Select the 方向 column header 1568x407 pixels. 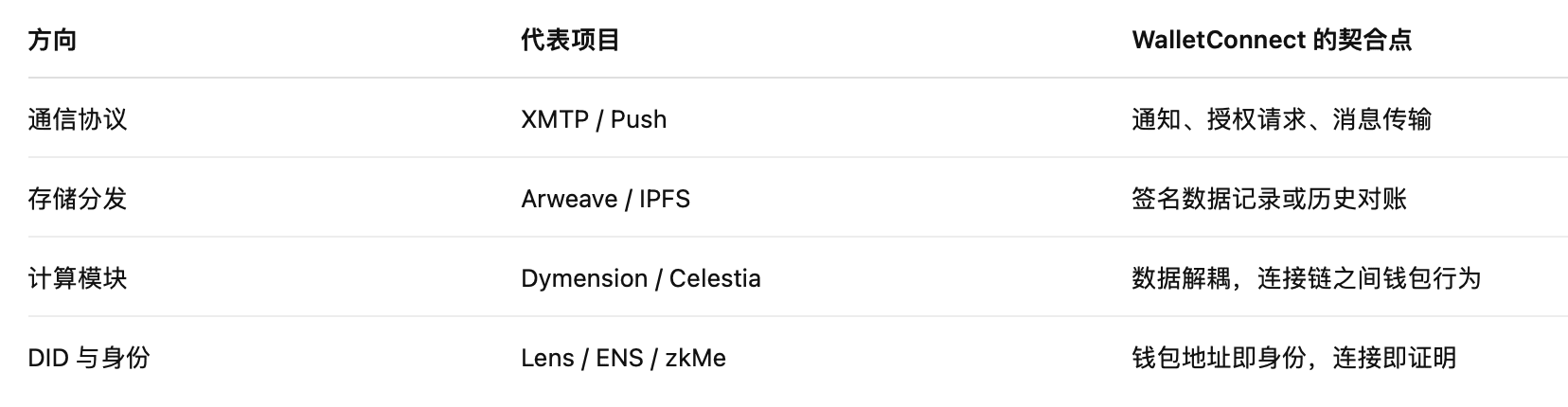(53, 40)
